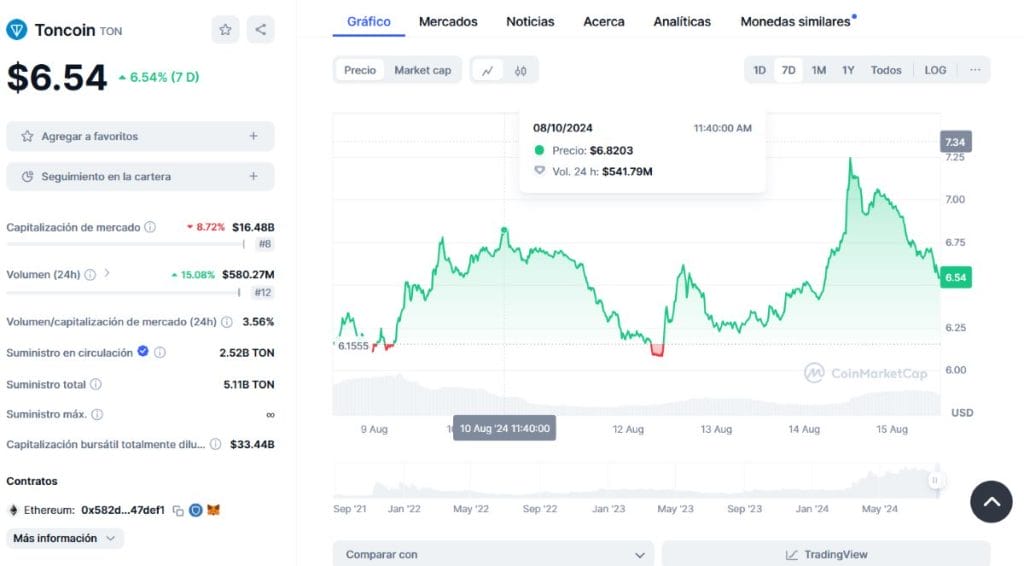Open the chart more options ellipsis
This screenshot has width=1024, height=566.
(975, 70)
